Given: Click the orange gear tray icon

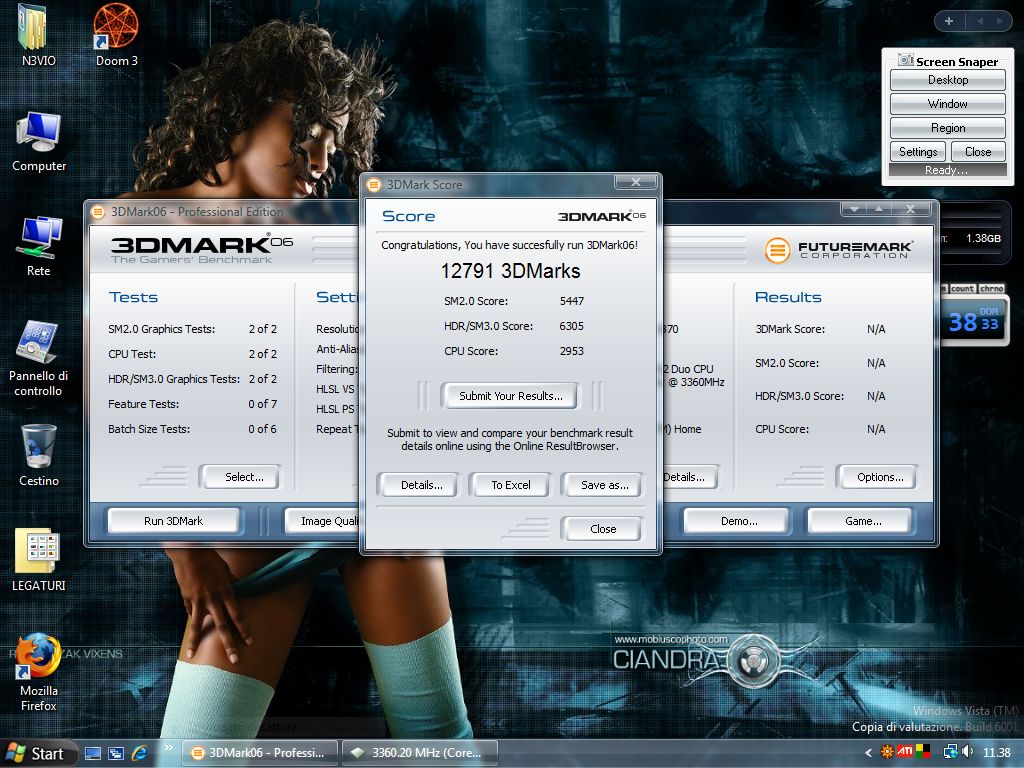Looking at the screenshot, I should point(887,752).
